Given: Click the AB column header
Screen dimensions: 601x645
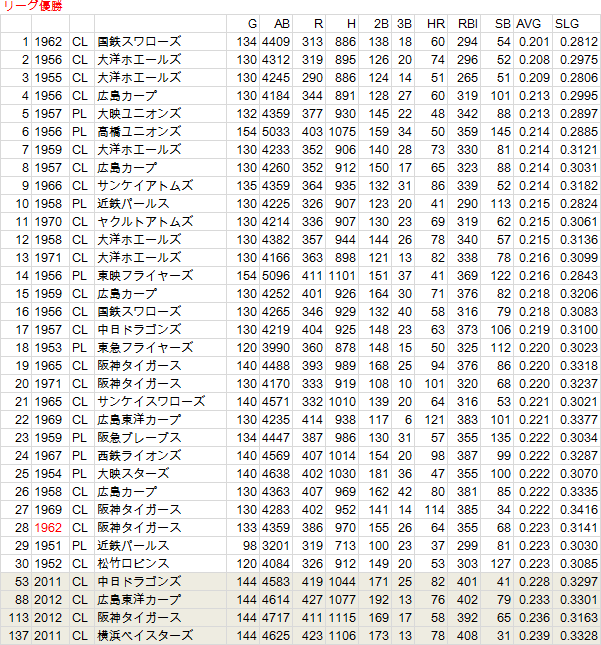Looking at the screenshot, I should [282, 24].
